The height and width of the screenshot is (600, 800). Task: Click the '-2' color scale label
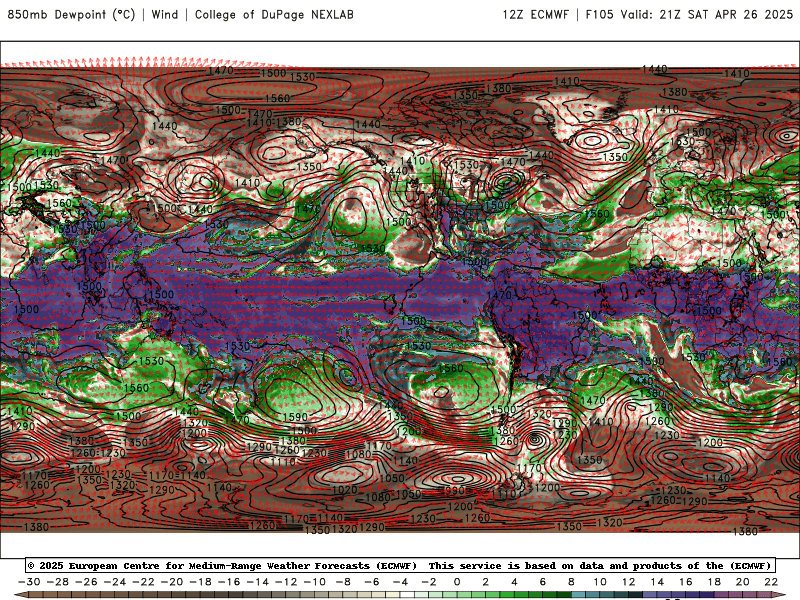point(429,582)
